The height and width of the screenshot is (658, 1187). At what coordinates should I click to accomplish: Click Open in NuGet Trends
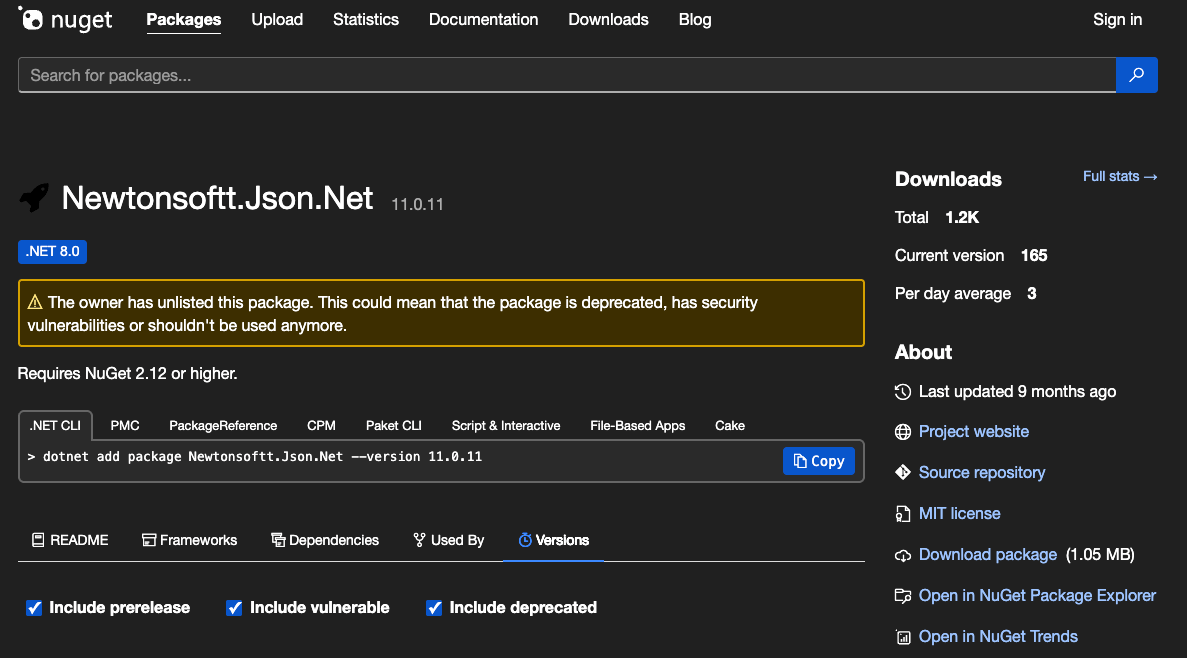point(998,637)
